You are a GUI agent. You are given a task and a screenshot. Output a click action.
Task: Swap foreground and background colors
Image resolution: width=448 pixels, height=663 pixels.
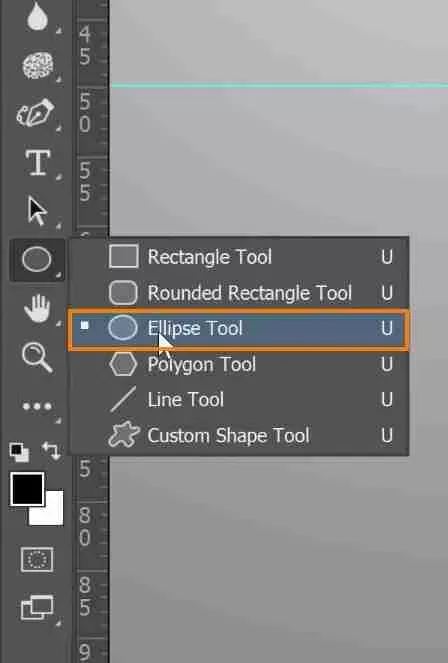coord(52,451)
